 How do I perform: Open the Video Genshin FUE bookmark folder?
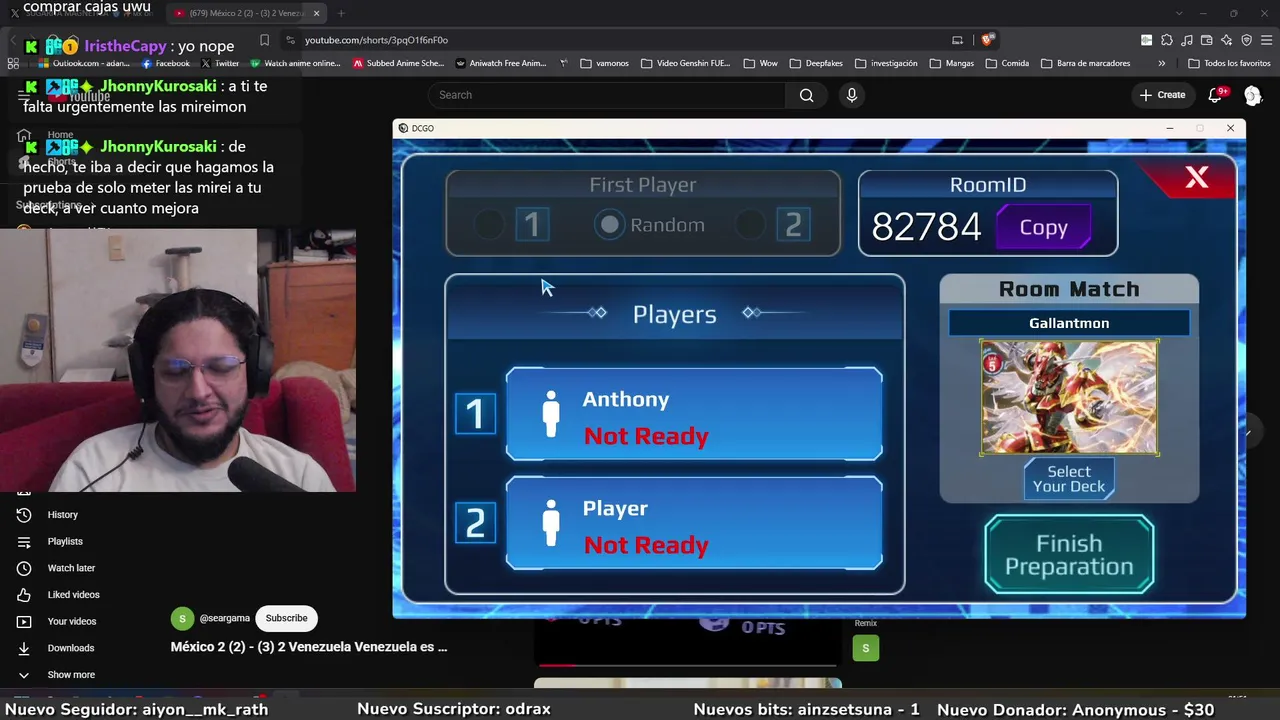pyautogui.click(x=686, y=63)
